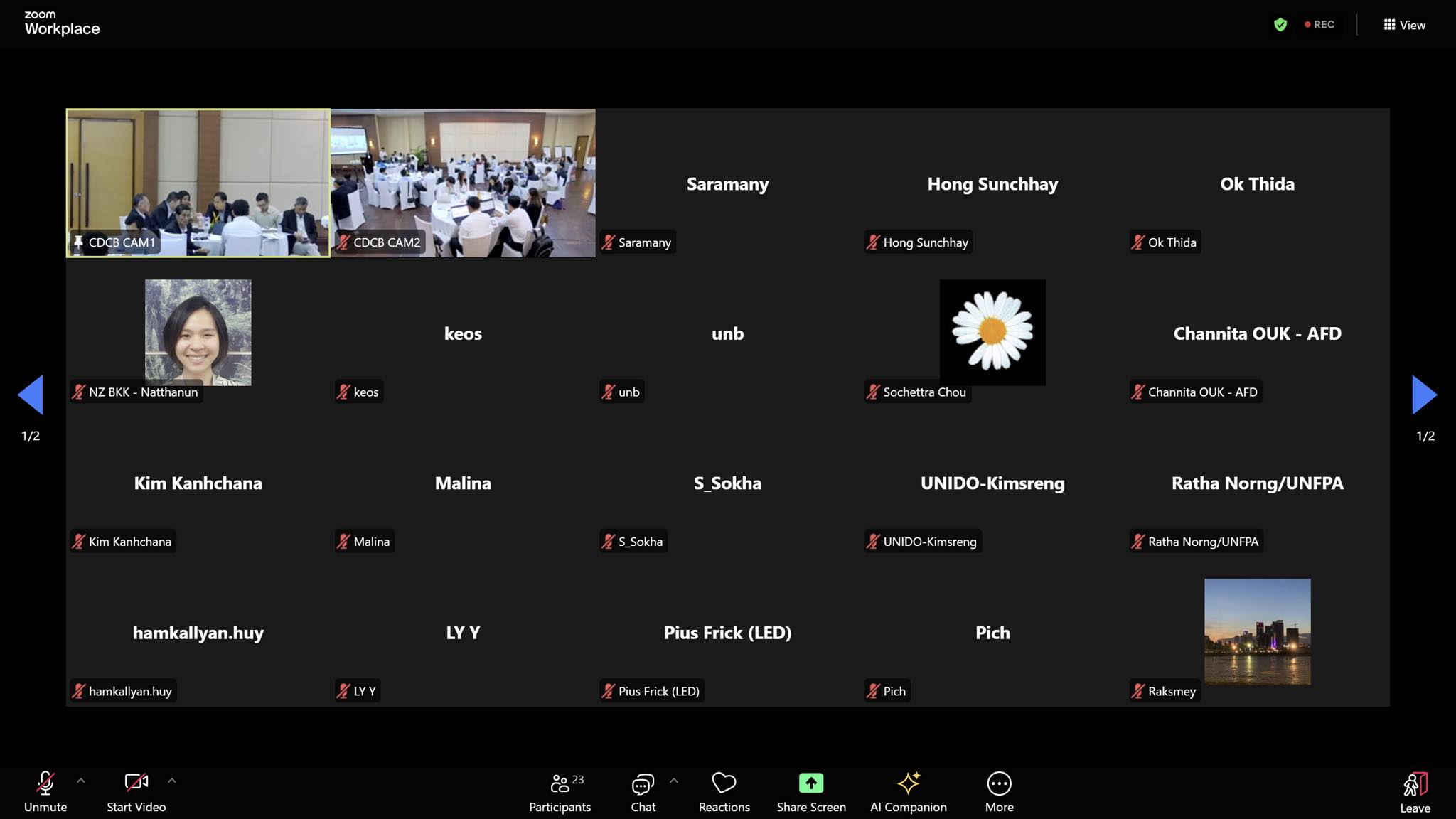Image resolution: width=1456 pixels, height=819 pixels.
Task: Click the Sochettra Chou daisy profile picture
Action: 992,332
